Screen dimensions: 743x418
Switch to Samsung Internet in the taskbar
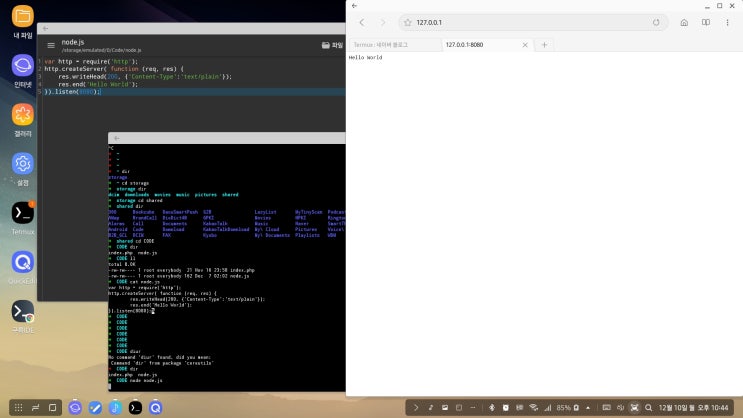point(75,408)
